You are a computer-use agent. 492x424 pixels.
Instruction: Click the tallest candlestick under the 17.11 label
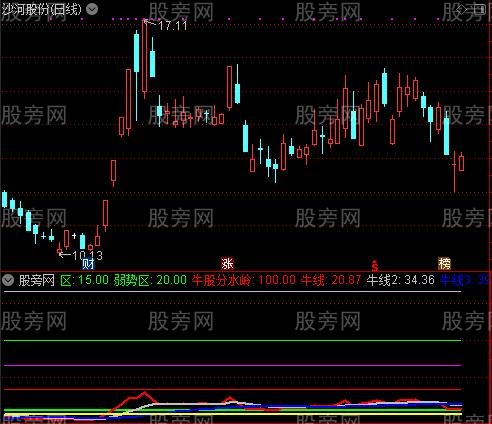click(x=145, y=59)
